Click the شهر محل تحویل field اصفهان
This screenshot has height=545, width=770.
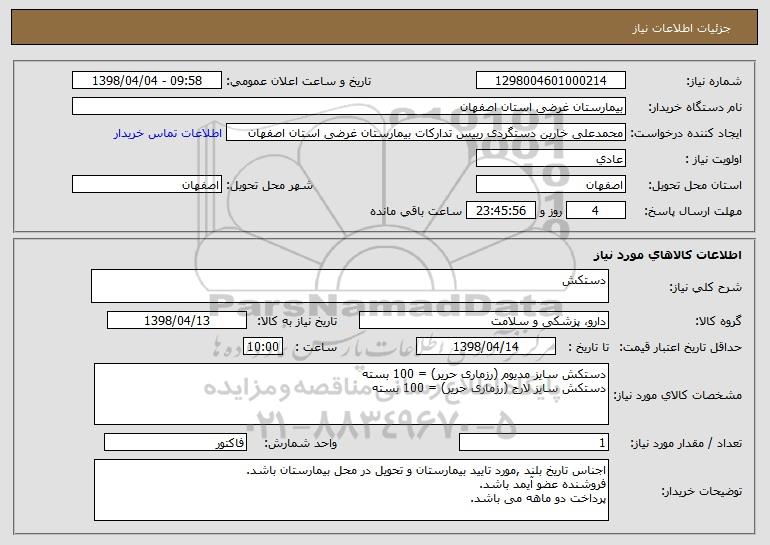(x=147, y=185)
